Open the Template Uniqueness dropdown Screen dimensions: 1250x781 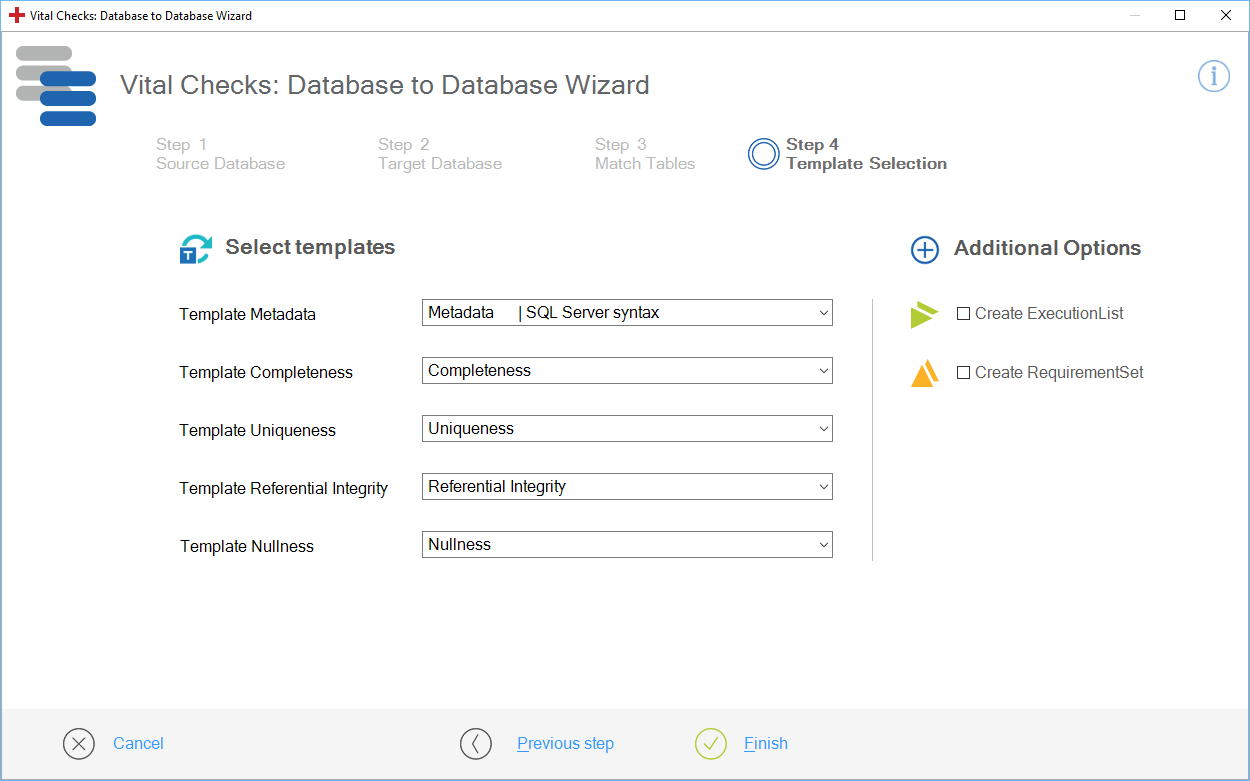pyautogui.click(x=627, y=429)
